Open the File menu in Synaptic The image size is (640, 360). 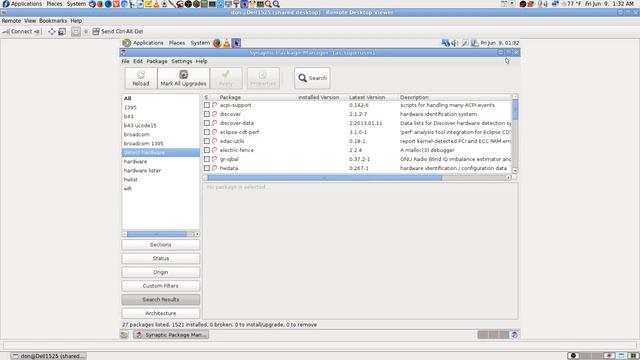click(x=125, y=61)
